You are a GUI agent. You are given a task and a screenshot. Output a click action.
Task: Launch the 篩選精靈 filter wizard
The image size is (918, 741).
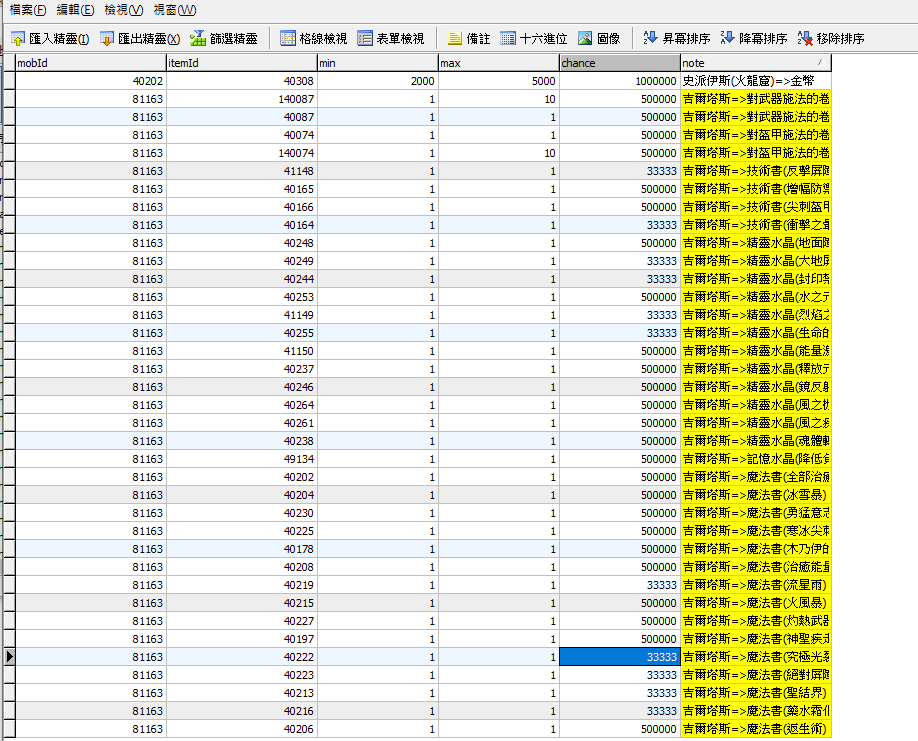(x=223, y=39)
